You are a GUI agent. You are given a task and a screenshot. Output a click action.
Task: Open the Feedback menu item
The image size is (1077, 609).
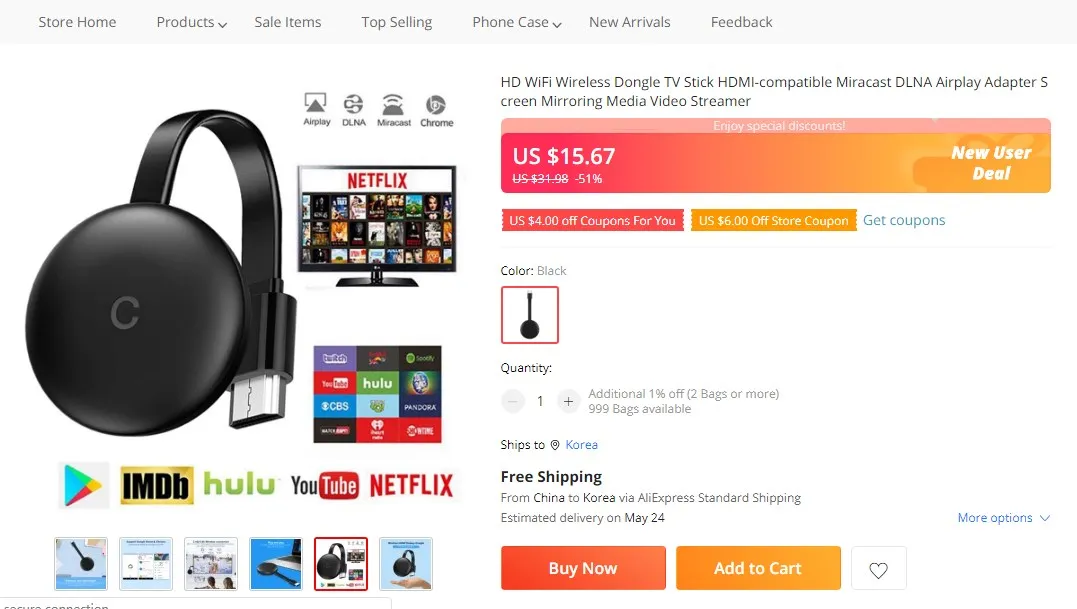pyautogui.click(x=742, y=22)
